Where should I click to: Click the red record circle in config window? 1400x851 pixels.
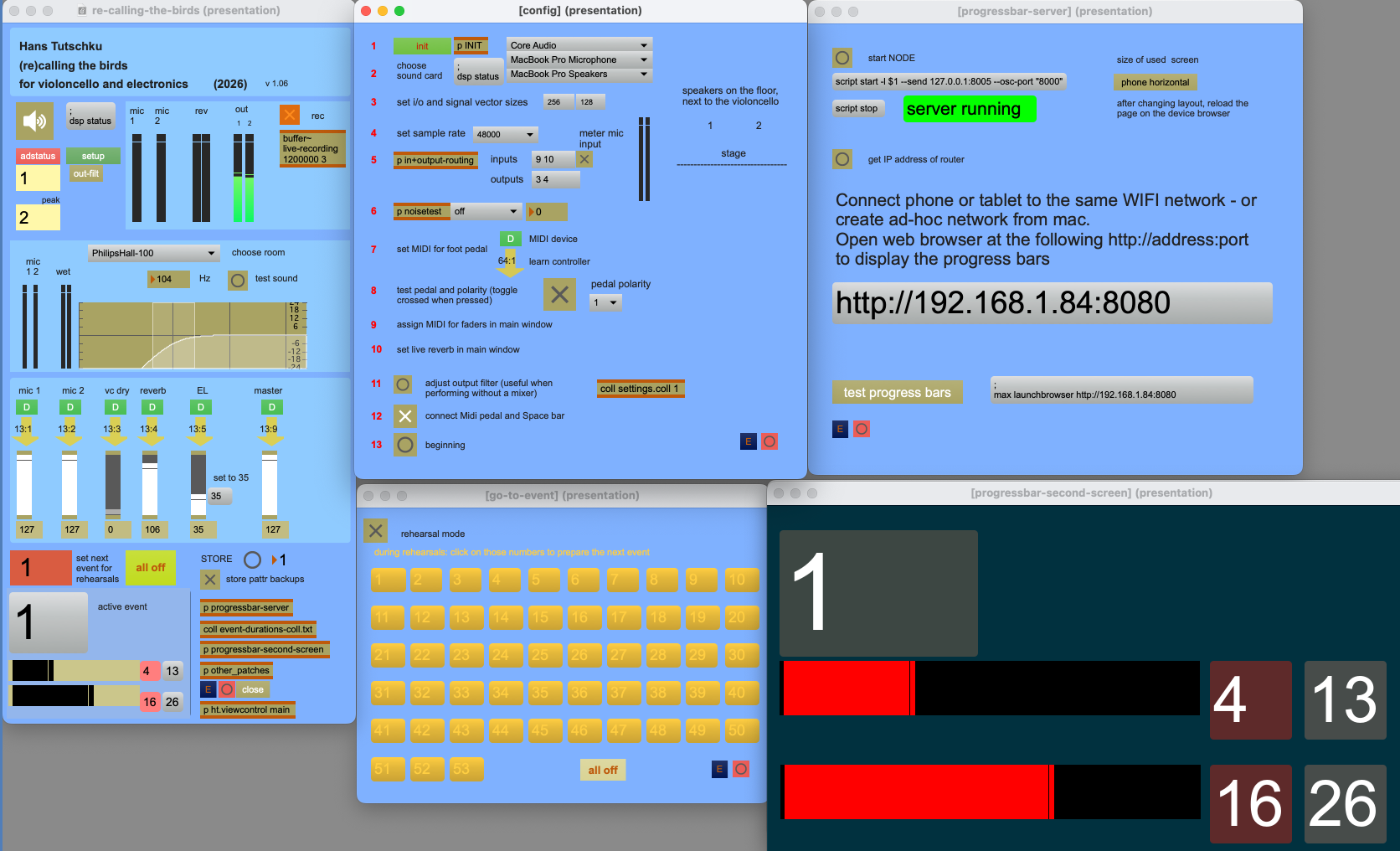769,441
